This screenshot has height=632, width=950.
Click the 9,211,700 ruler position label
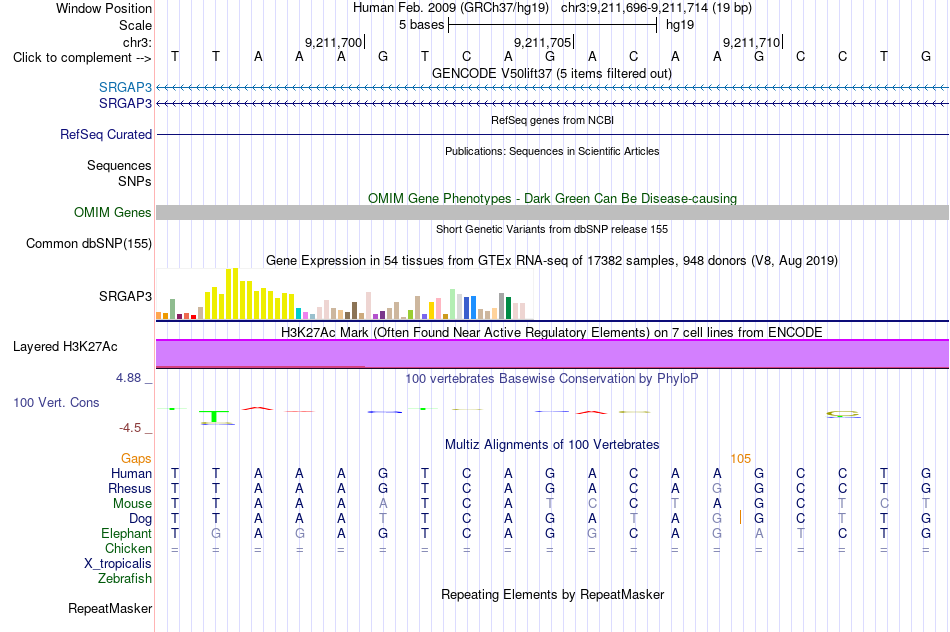(333, 42)
